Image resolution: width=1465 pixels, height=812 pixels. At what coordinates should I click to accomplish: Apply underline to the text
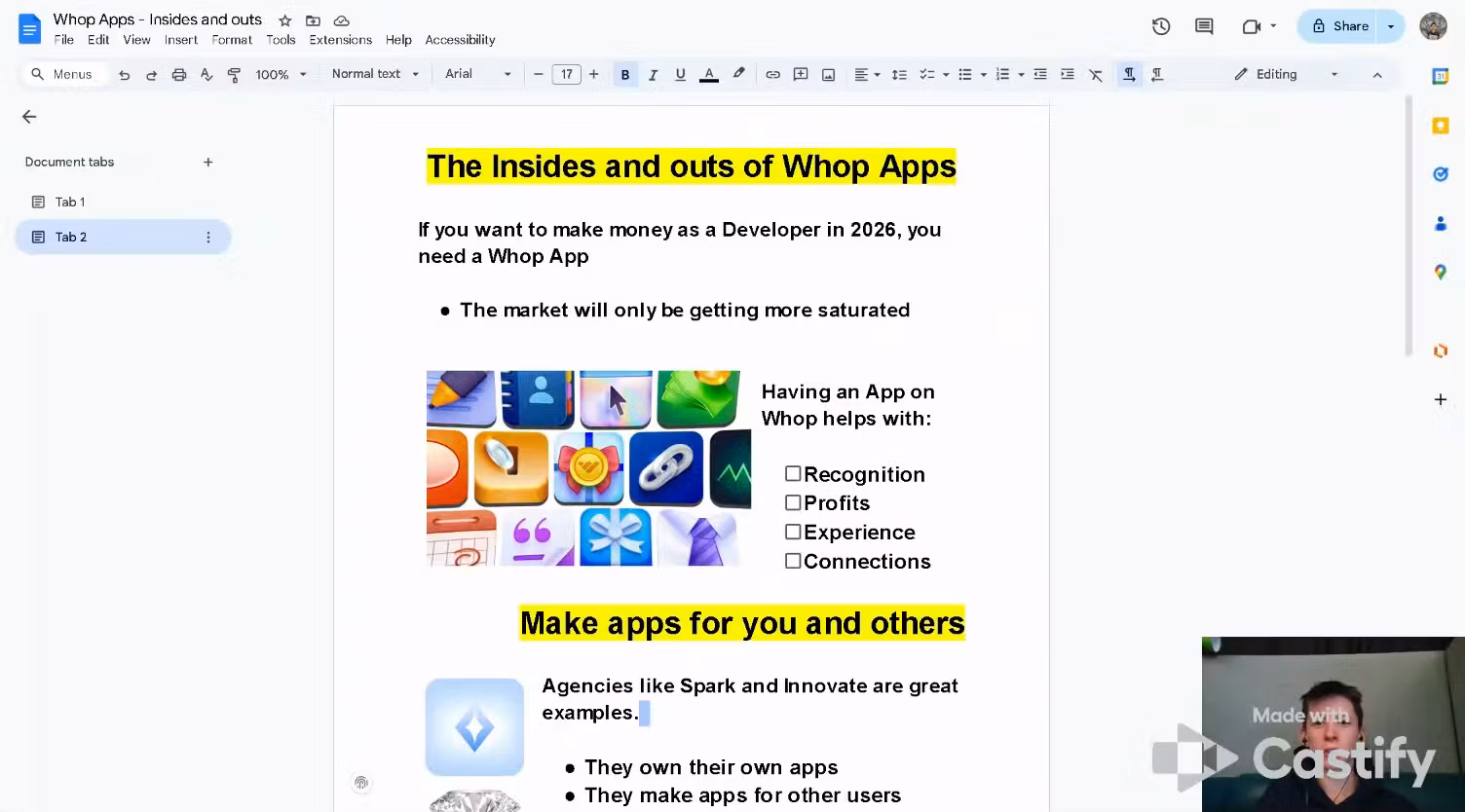(680, 74)
